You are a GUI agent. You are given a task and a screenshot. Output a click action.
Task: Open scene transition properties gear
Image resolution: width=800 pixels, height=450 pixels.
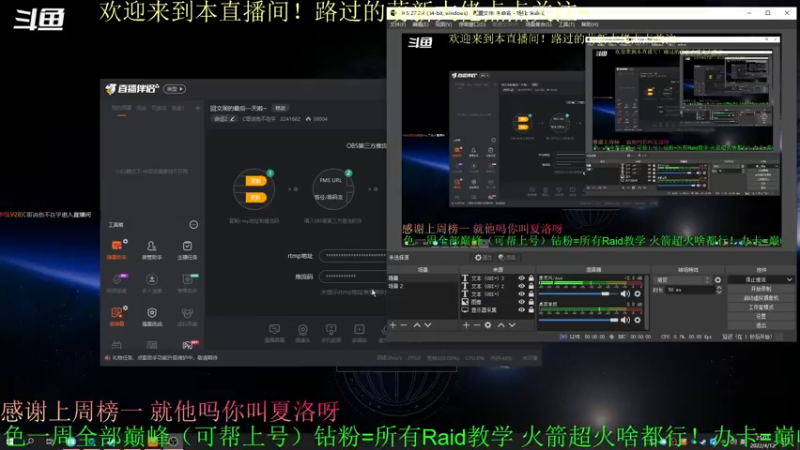pyautogui.click(x=718, y=280)
